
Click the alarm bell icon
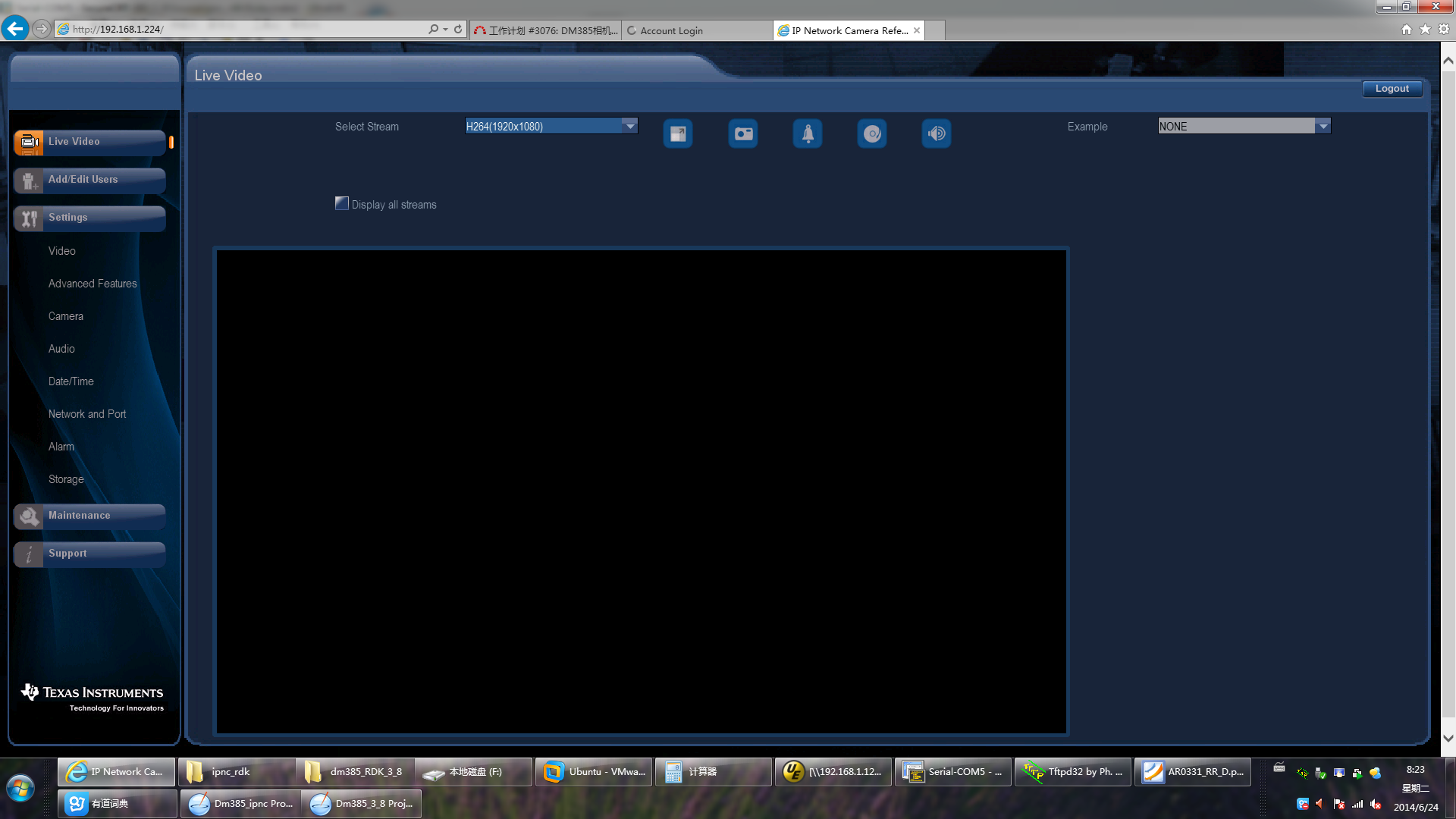pyautogui.click(x=808, y=134)
